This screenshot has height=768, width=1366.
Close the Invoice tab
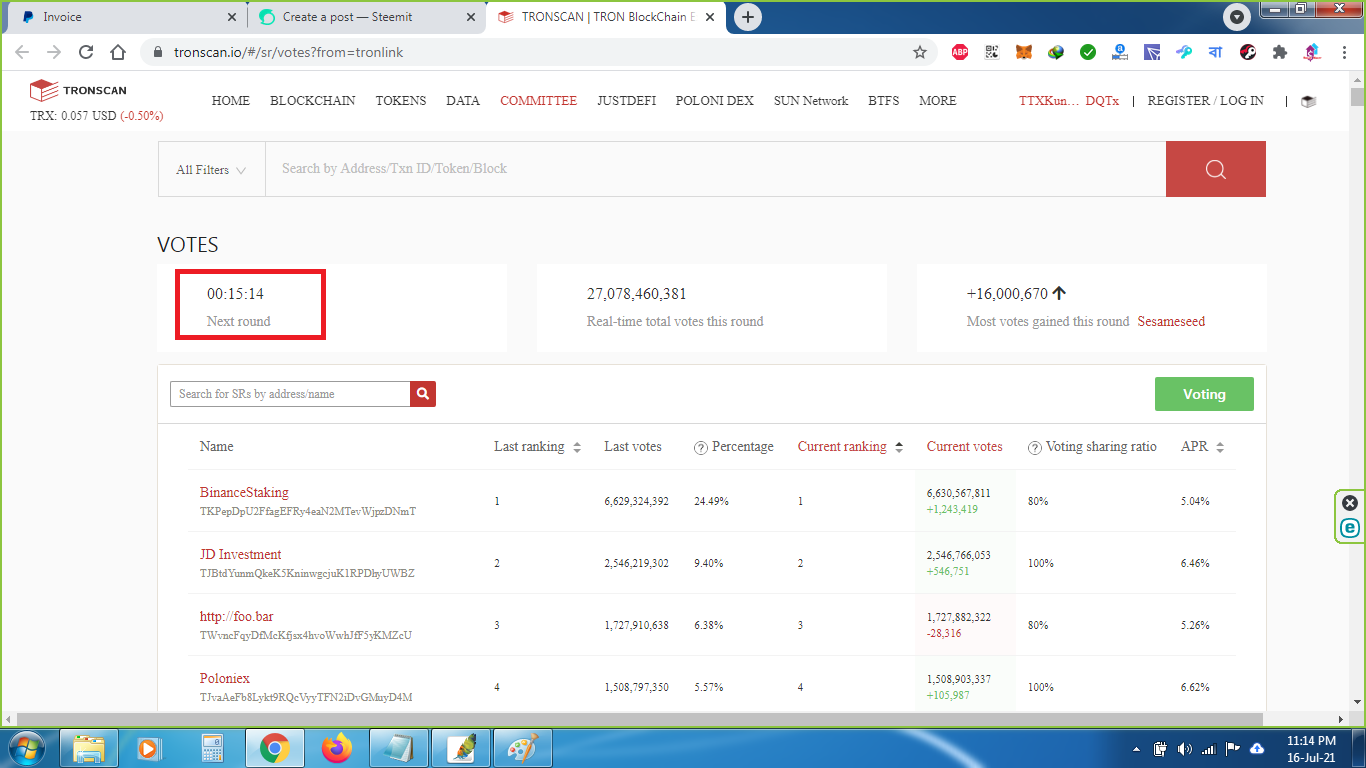(x=233, y=17)
